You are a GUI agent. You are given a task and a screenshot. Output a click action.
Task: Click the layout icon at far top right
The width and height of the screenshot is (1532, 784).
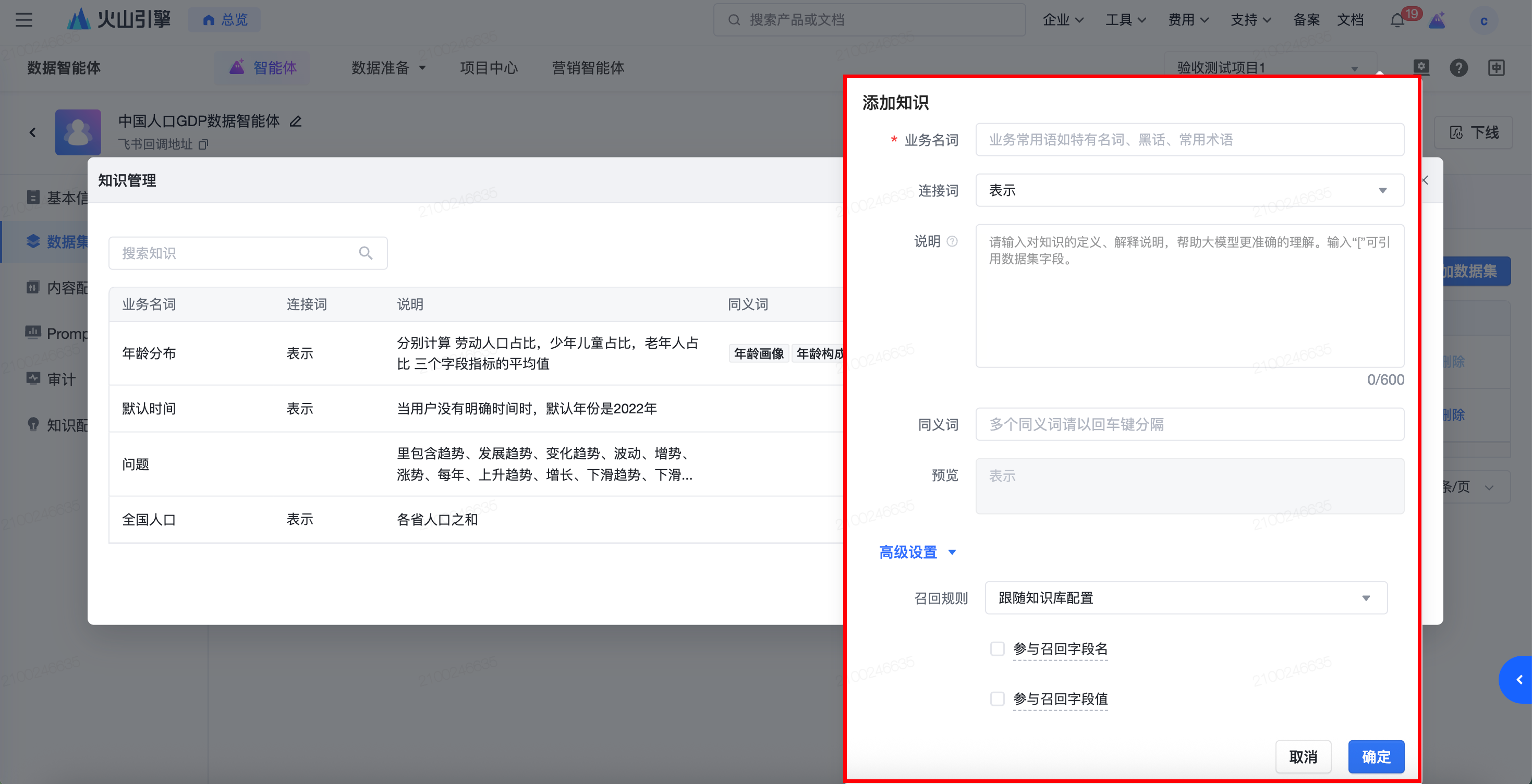pyautogui.click(x=1497, y=68)
